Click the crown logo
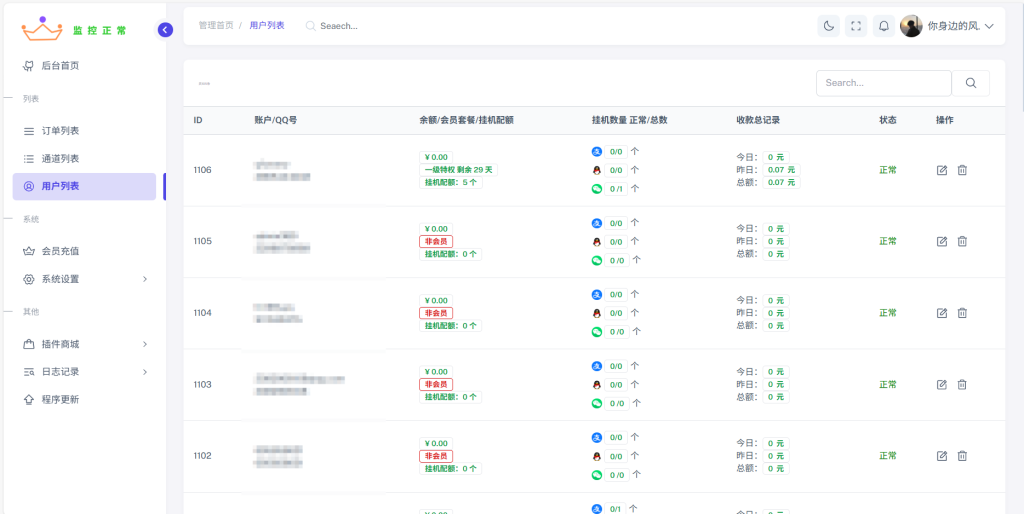1024x514 pixels. coord(42,29)
